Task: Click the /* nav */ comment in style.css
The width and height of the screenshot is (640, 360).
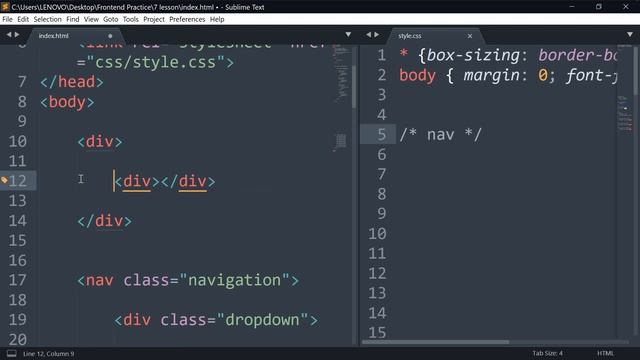Action: point(440,134)
